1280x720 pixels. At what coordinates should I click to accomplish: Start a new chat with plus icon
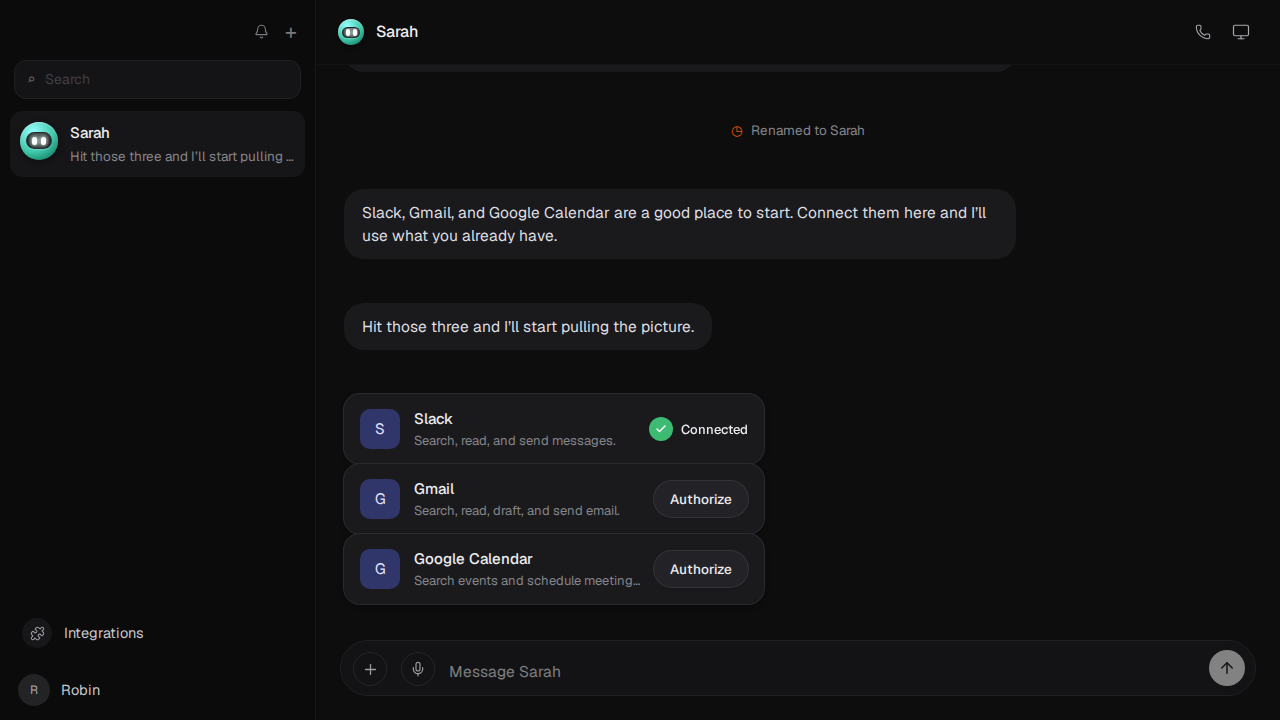pos(291,32)
